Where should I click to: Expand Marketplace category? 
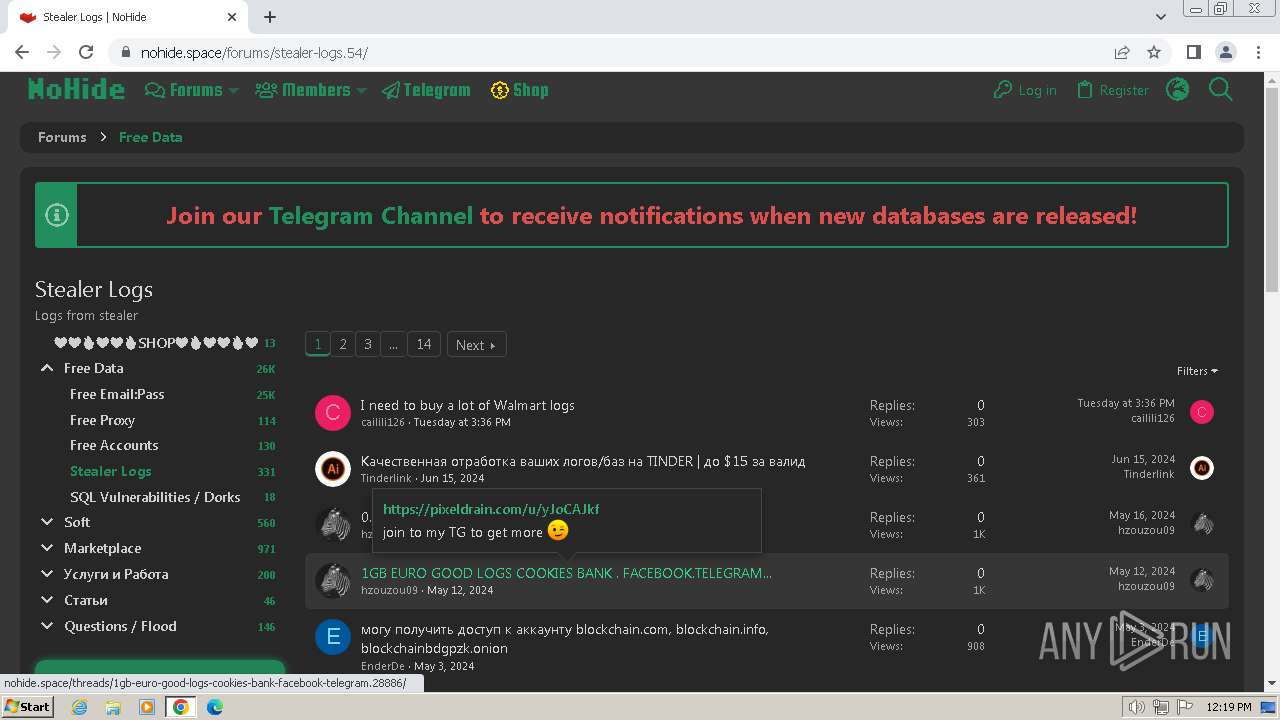pos(47,548)
